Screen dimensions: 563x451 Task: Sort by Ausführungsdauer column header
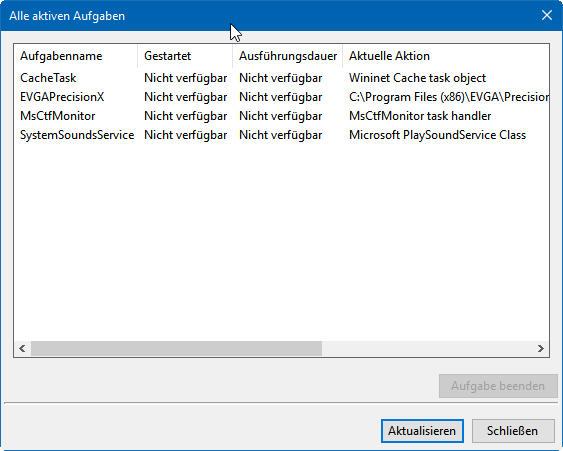coord(288,56)
